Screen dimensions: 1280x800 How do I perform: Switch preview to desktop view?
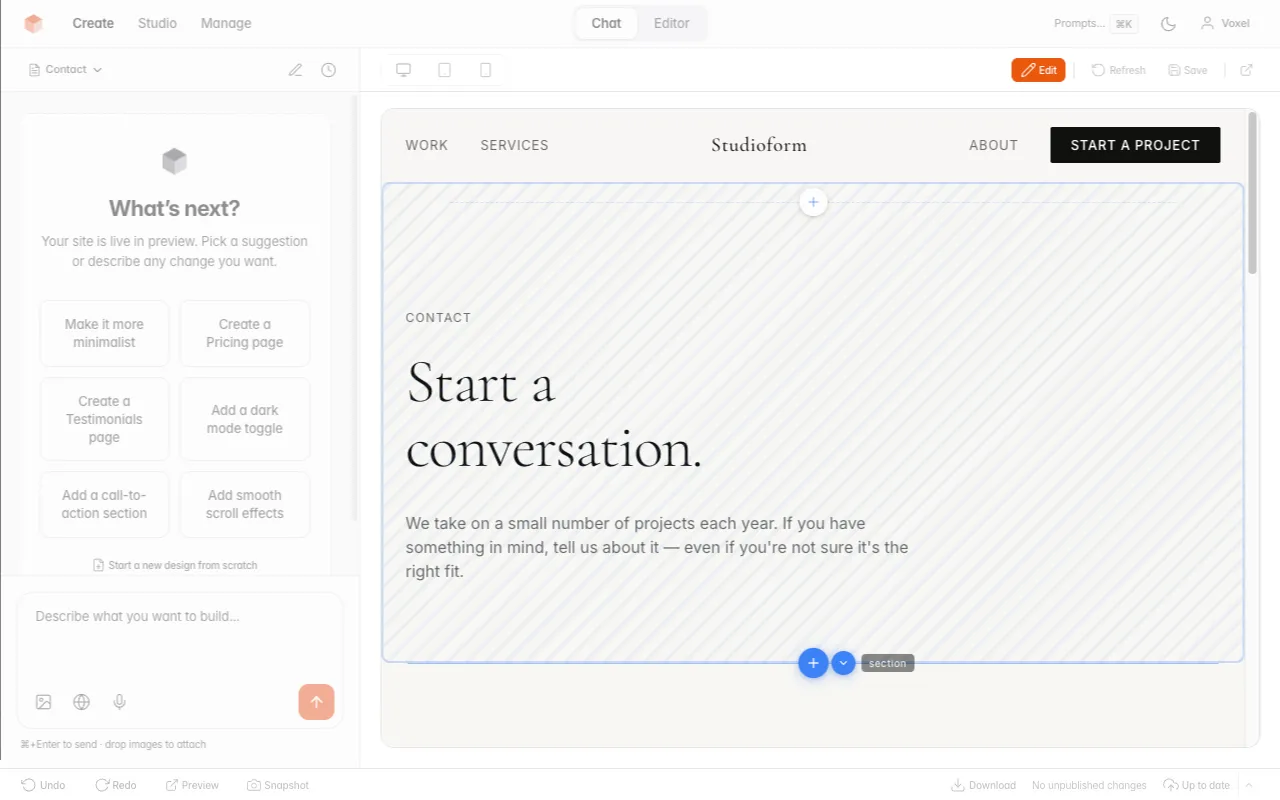(x=403, y=69)
